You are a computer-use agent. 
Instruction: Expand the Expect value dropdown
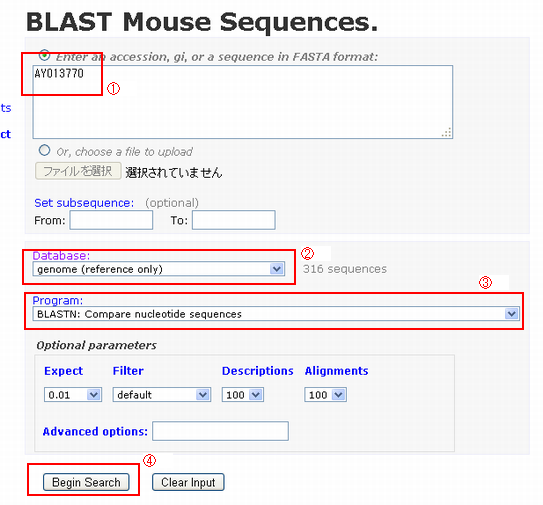click(73, 395)
